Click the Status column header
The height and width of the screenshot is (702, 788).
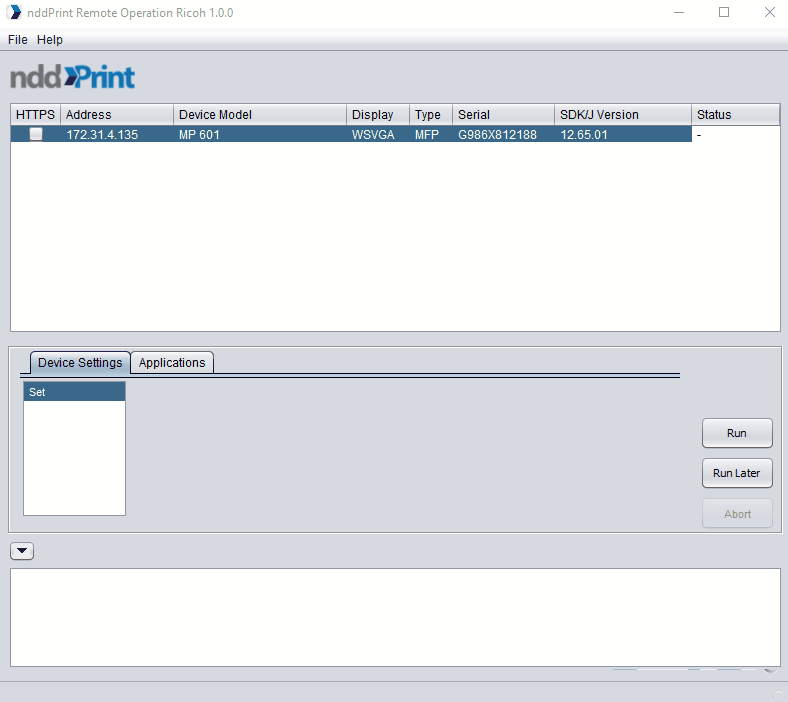pyautogui.click(x=734, y=115)
